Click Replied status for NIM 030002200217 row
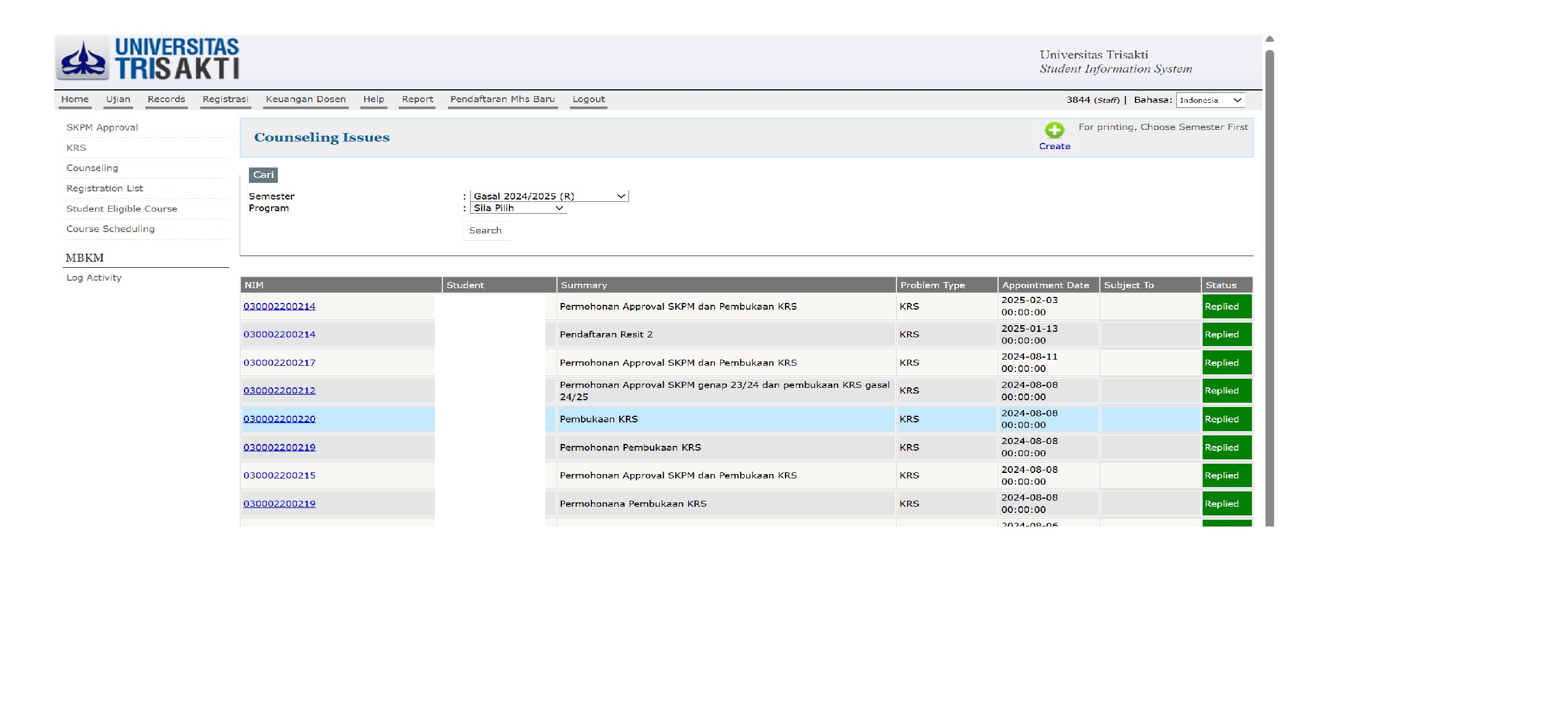1568x726 pixels. [1227, 363]
